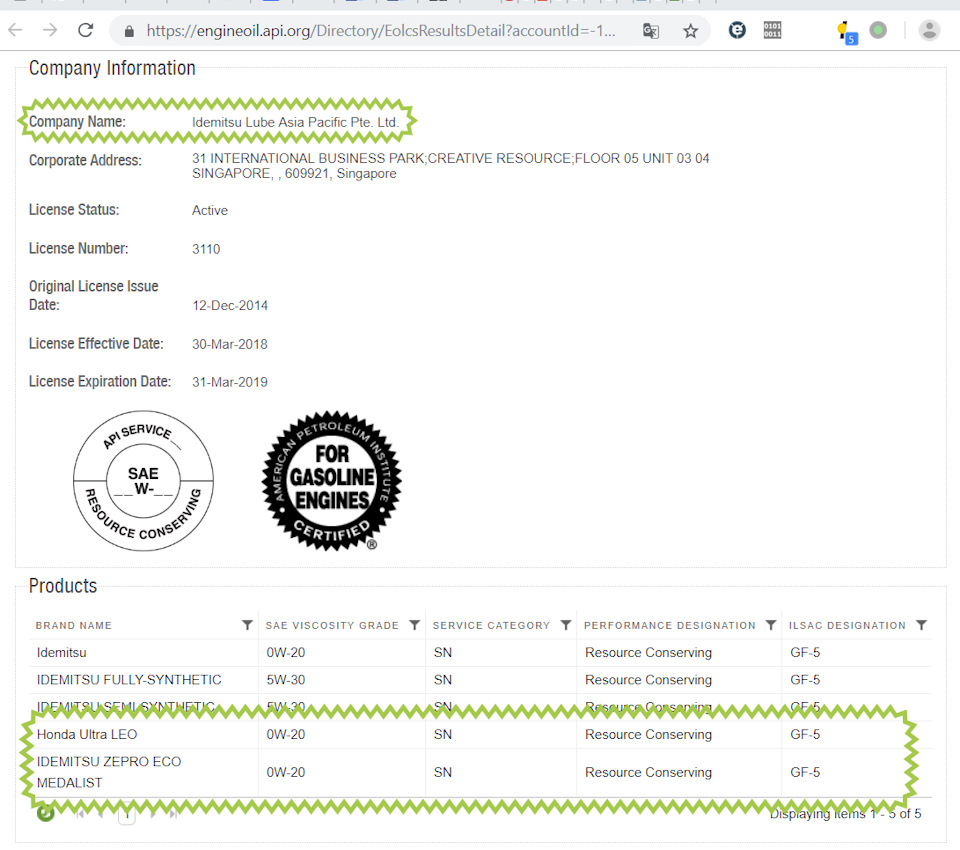The image size is (960, 850).
Task: Select 'IDEMITSU FULLY-SYNTHETIC' brand cell
Action: click(129, 680)
